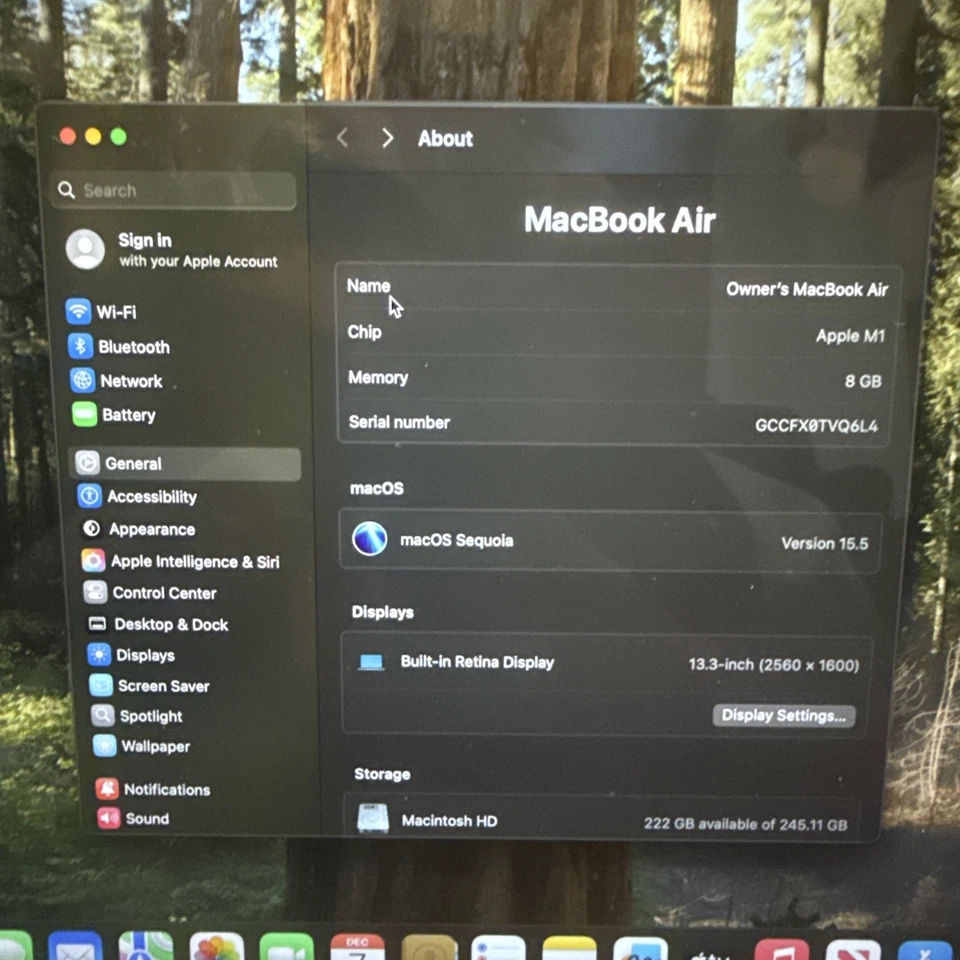This screenshot has width=960, height=960.
Task: Open Battery settings
Action: 128,415
